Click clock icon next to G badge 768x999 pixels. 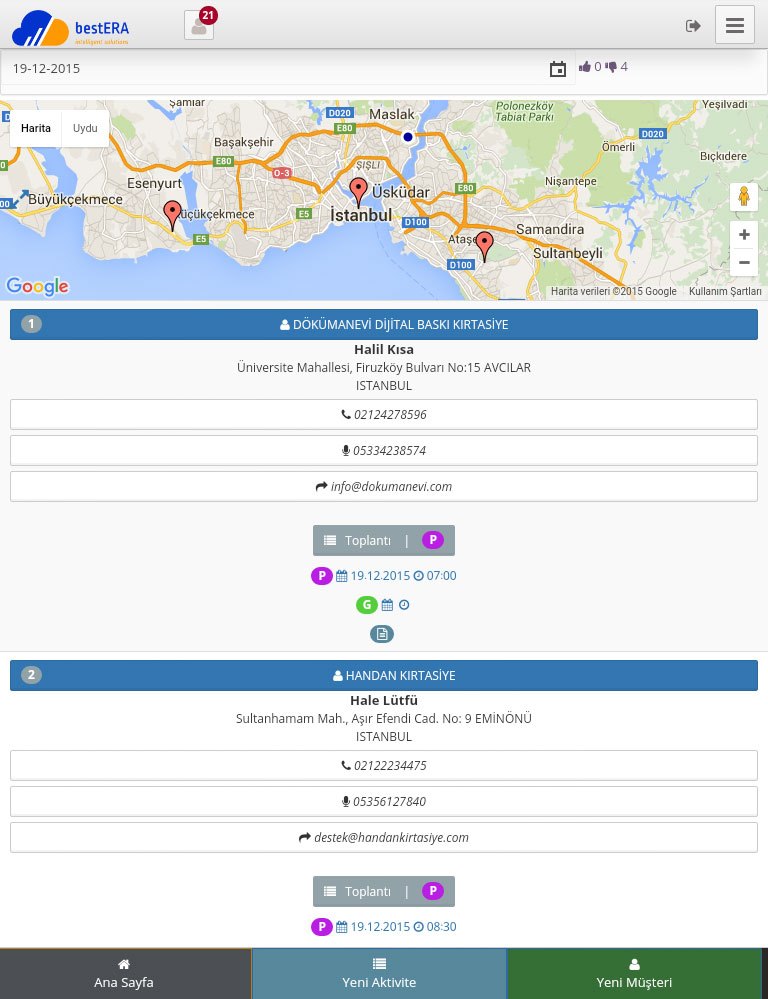point(404,605)
